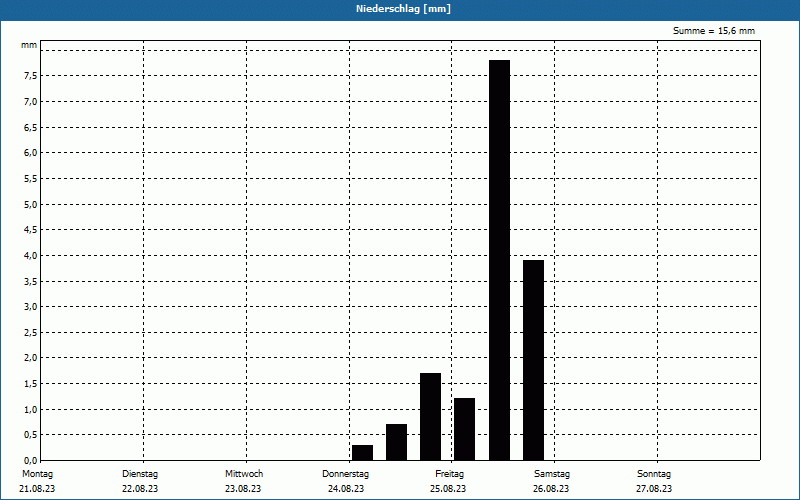This screenshot has height=500, width=800.
Task: Click the mm unit label on y-axis
Action: pos(29,45)
